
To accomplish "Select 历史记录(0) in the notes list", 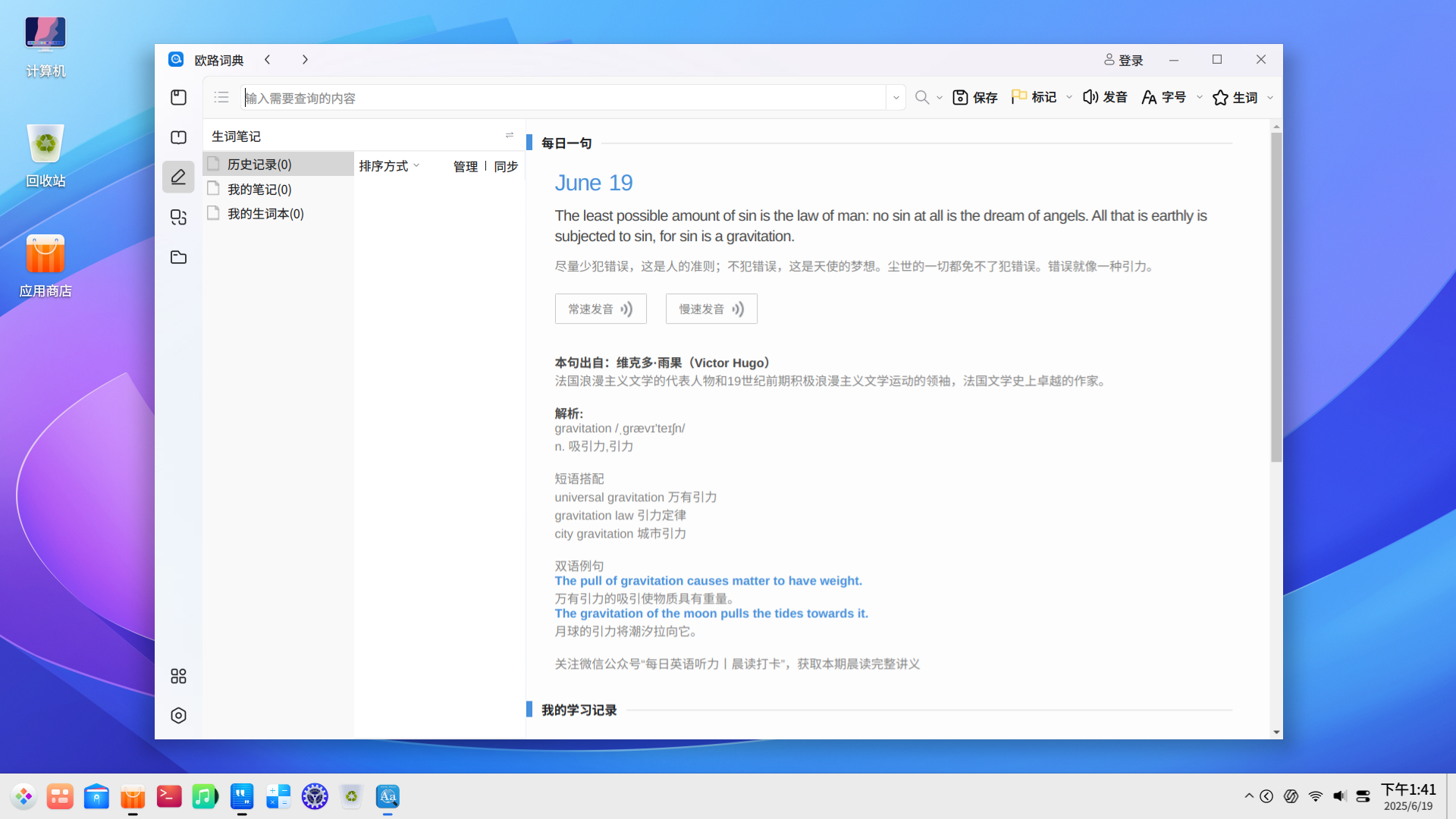I will (x=278, y=164).
